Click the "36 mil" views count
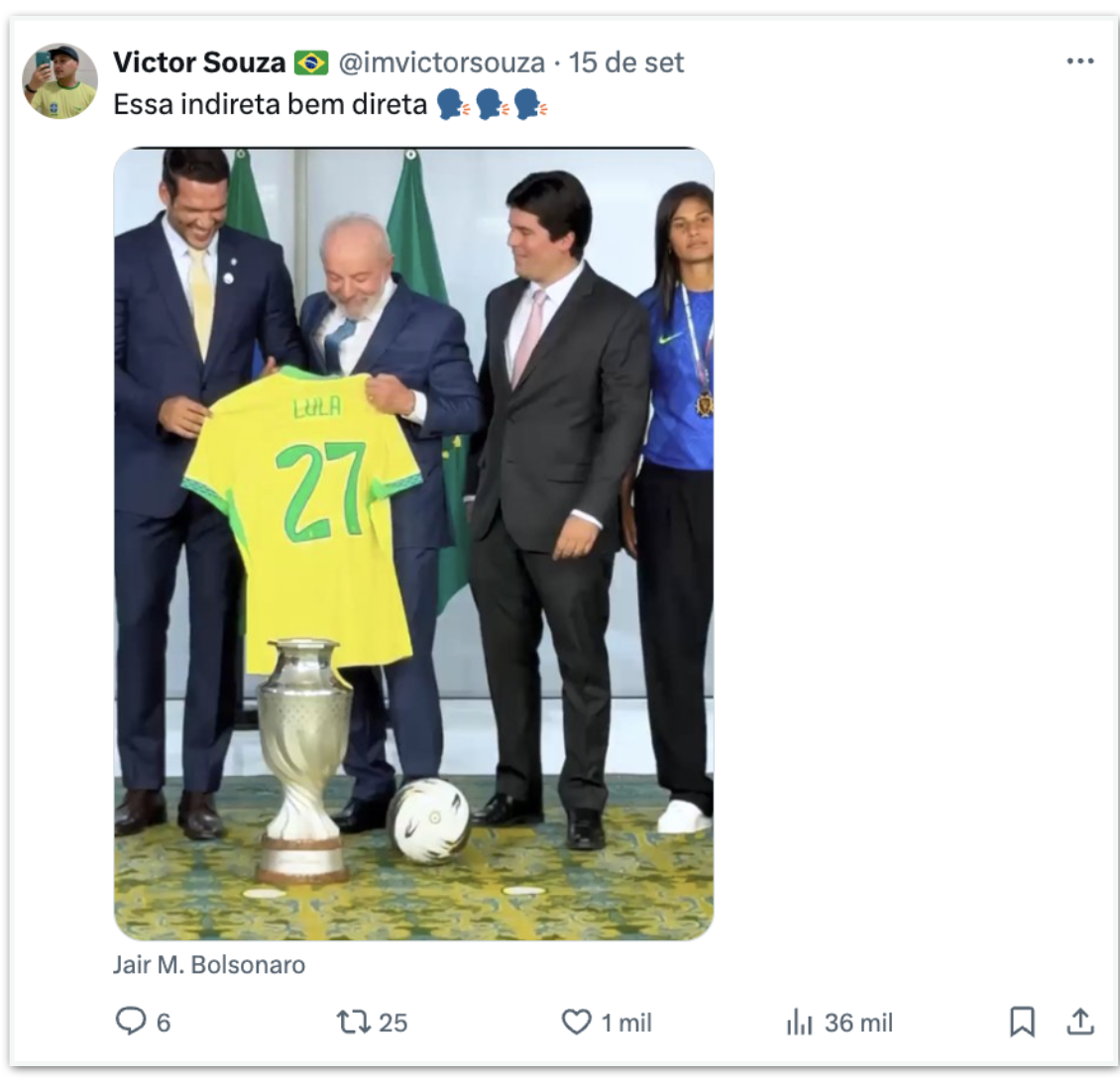This screenshot has width=1120, height=1082. tap(858, 1023)
